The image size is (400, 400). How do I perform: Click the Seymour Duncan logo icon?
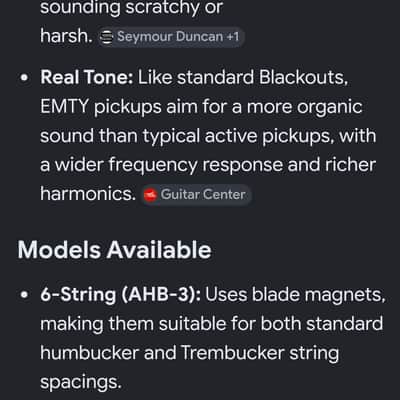point(107,37)
